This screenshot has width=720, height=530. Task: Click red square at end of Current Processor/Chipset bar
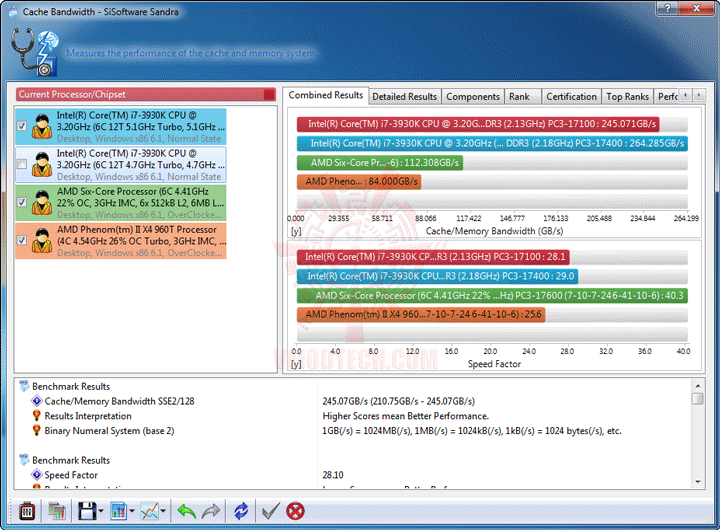point(270,95)
